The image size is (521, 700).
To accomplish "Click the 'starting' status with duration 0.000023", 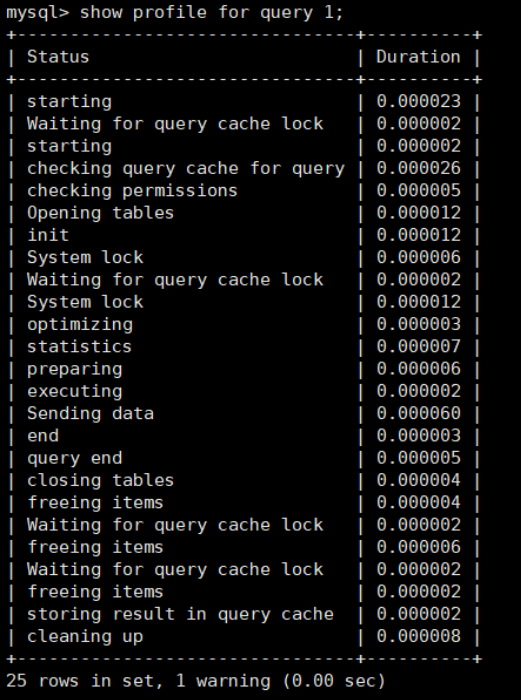I will coord(69,102).
